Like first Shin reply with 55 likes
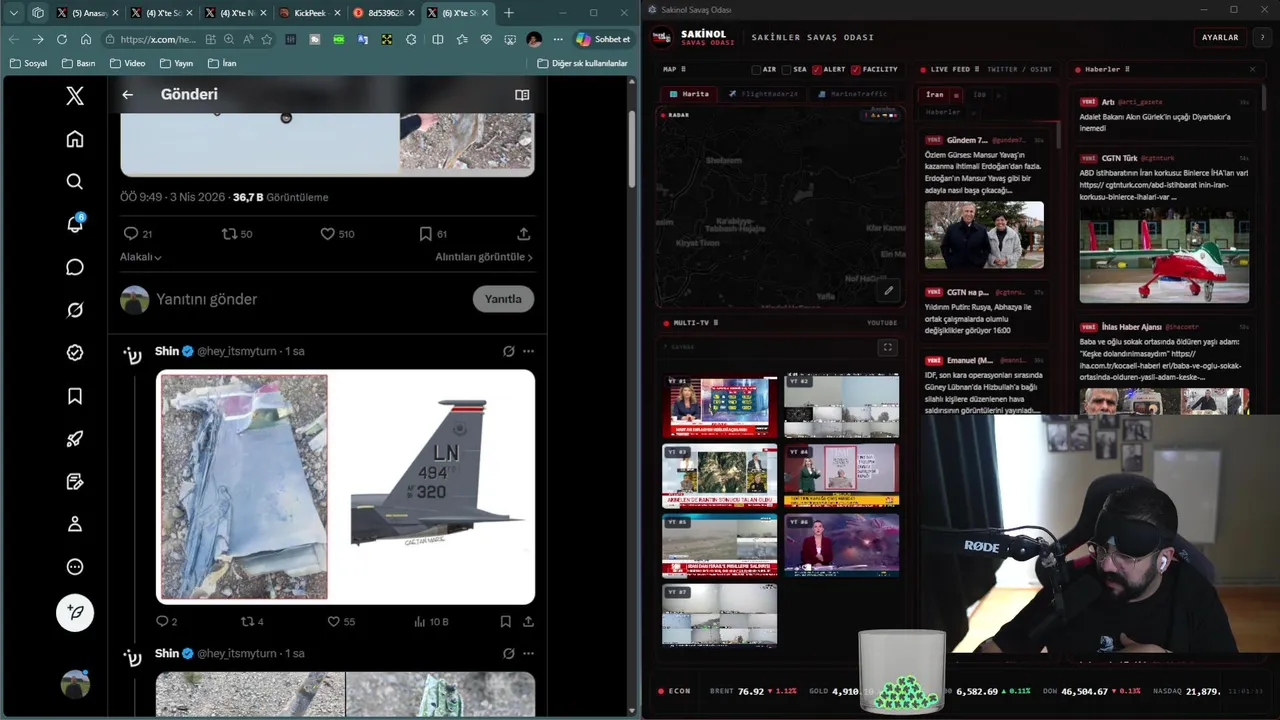The image size is (1280, 720). point(341,621)
